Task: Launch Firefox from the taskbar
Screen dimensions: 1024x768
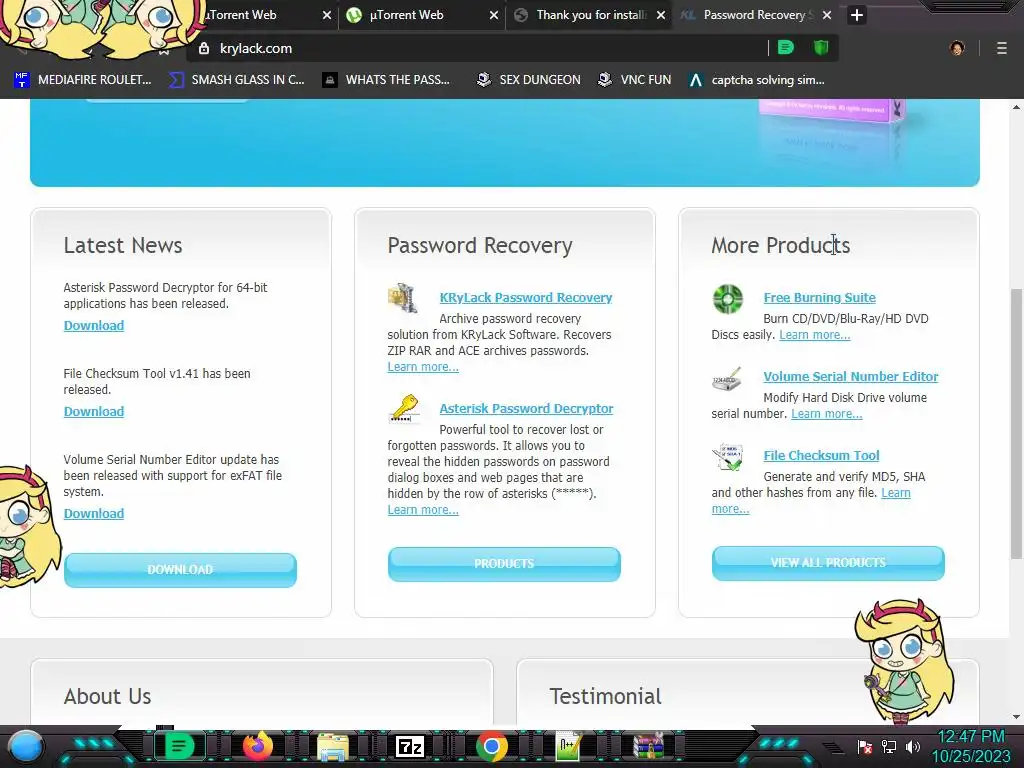Action: pyautogui.click(x=257, y=746)
